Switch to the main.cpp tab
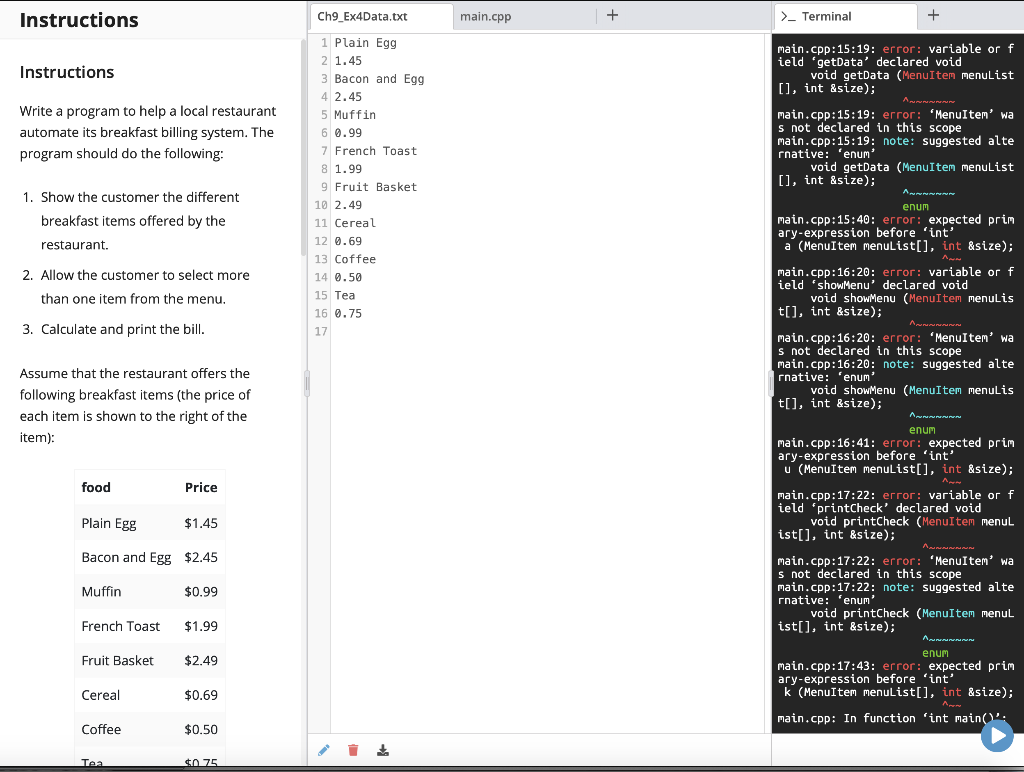This screenshot has height=772, width=1024. (x=489, y=16)
